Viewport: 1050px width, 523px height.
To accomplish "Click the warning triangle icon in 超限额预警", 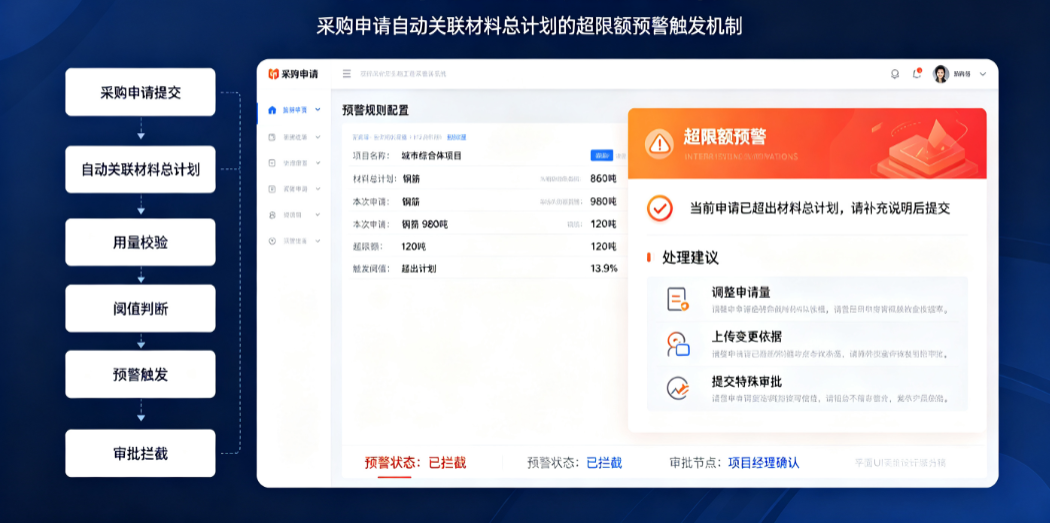I will coord(660,143).
